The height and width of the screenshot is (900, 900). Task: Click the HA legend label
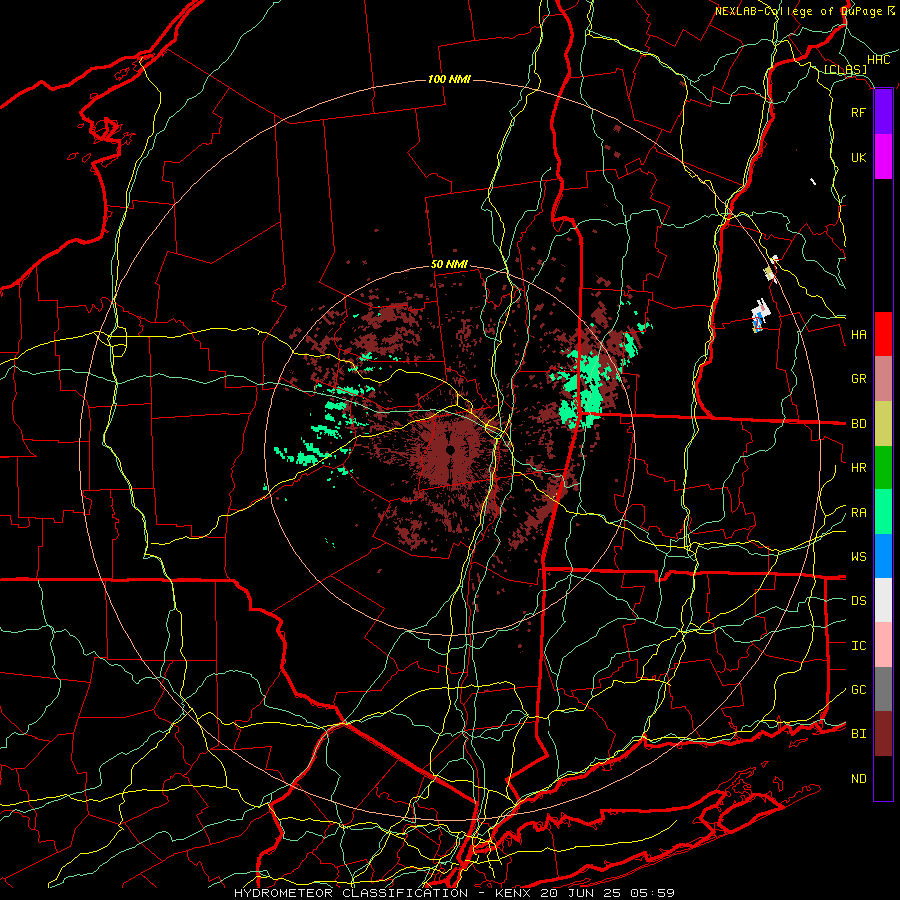[x=858, y=334]
